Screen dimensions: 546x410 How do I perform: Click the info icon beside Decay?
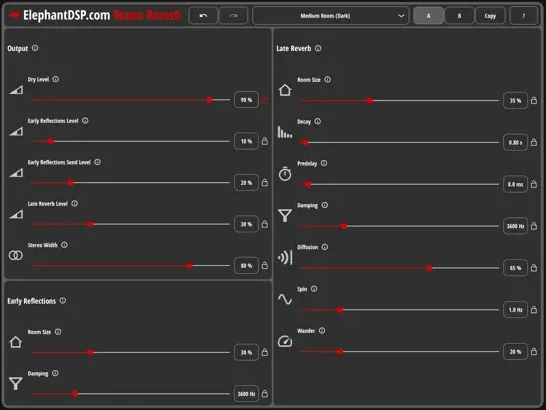(318, 121)
